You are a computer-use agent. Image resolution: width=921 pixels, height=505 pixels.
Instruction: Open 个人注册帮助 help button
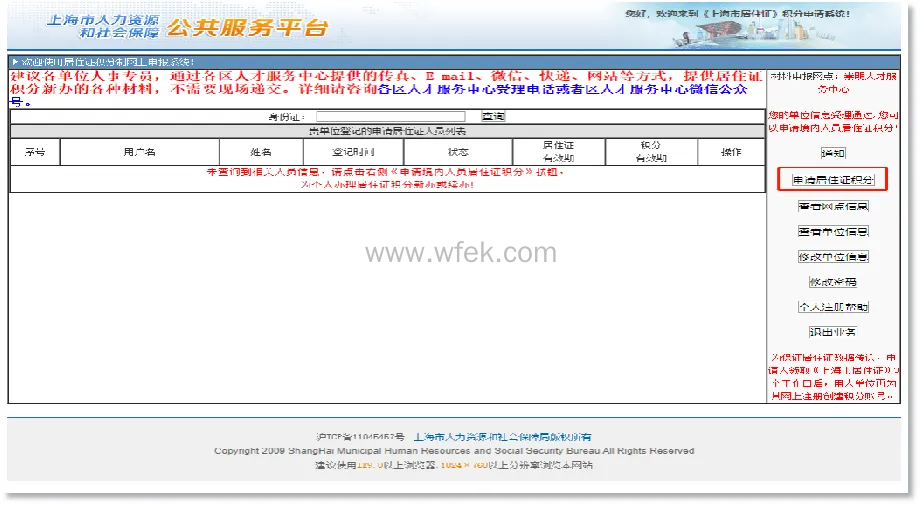point(832,307)
